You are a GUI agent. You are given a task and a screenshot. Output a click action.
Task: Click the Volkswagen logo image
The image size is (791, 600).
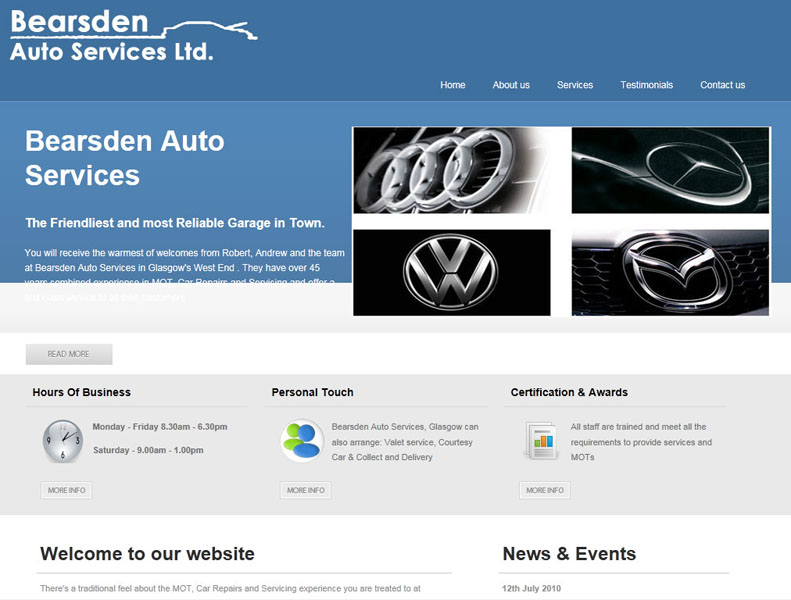coord(452,272)
